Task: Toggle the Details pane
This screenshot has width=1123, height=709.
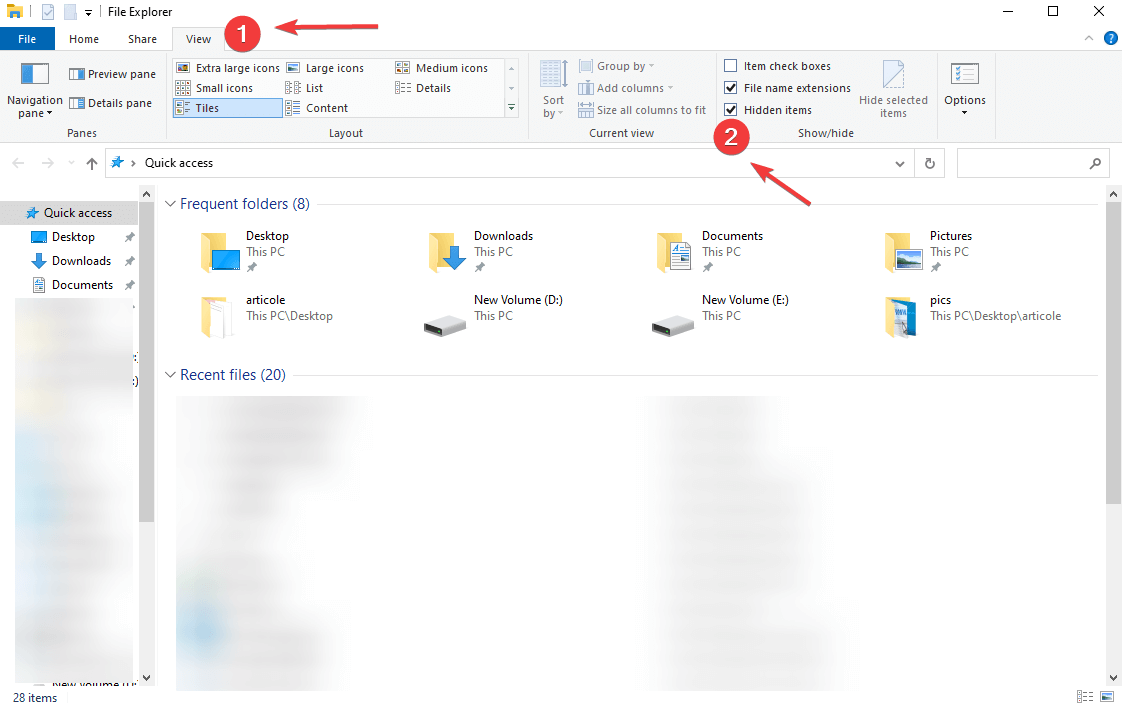Action: click(x=110, y=103)
